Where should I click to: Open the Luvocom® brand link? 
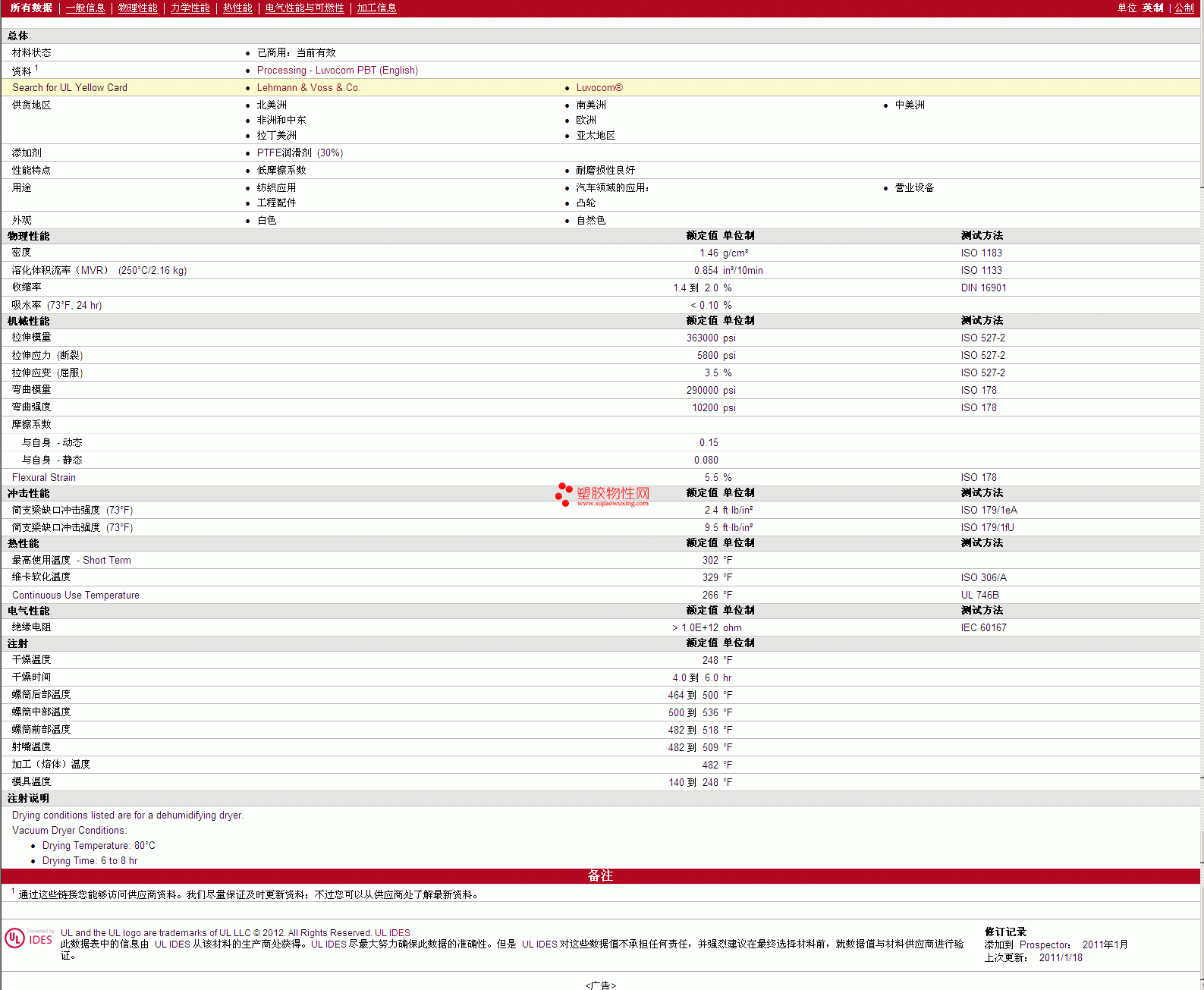[x=599, y=88]
